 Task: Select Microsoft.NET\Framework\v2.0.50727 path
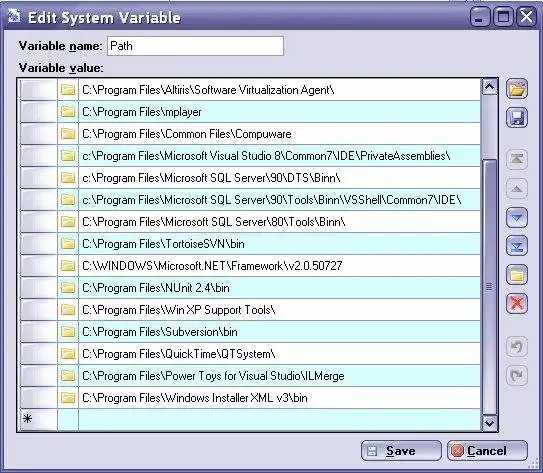point(279,266)
